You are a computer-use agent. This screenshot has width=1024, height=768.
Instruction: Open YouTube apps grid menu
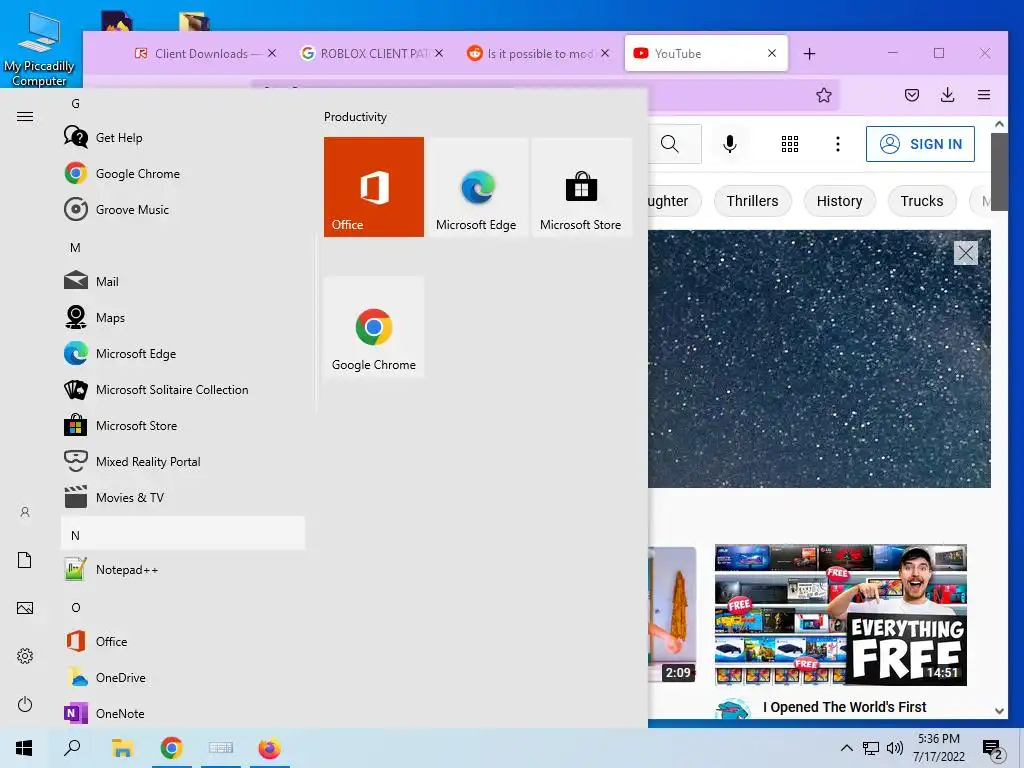(x=790, y=144)
